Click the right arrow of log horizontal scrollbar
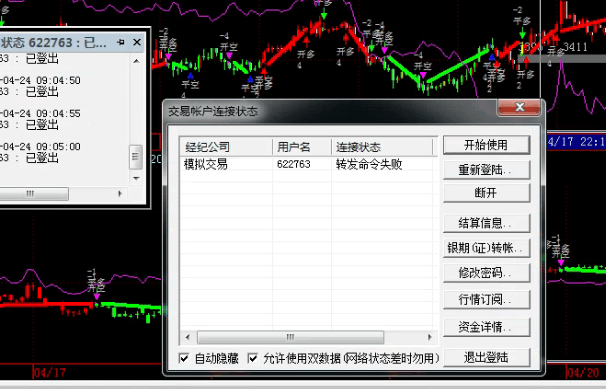The image size is (606, 389). pos(120,194)
